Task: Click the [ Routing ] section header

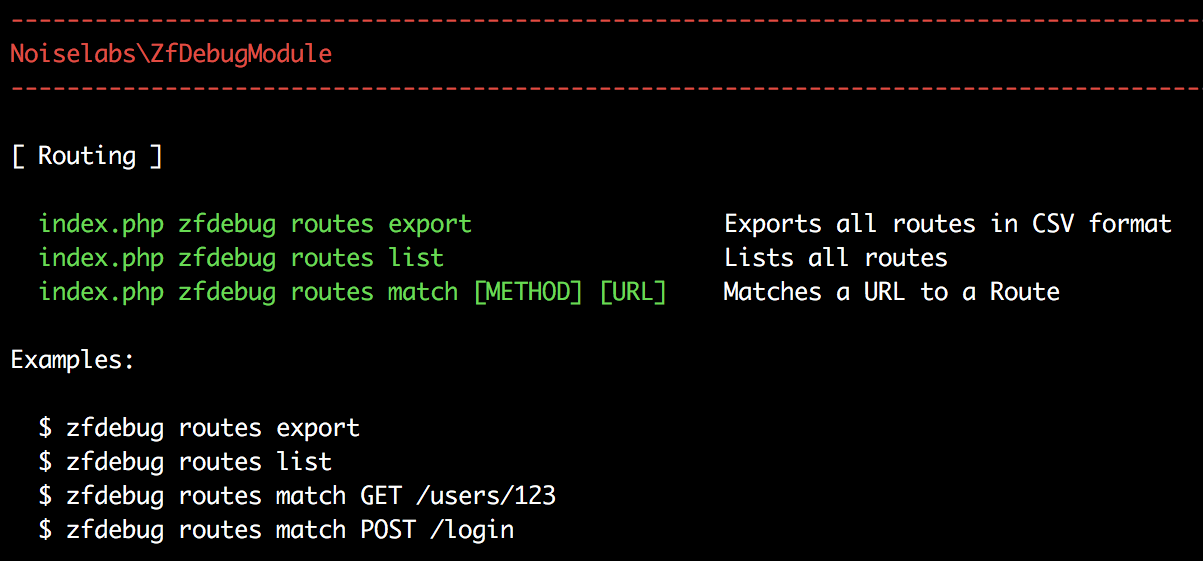Action: (x=87, y=156)
